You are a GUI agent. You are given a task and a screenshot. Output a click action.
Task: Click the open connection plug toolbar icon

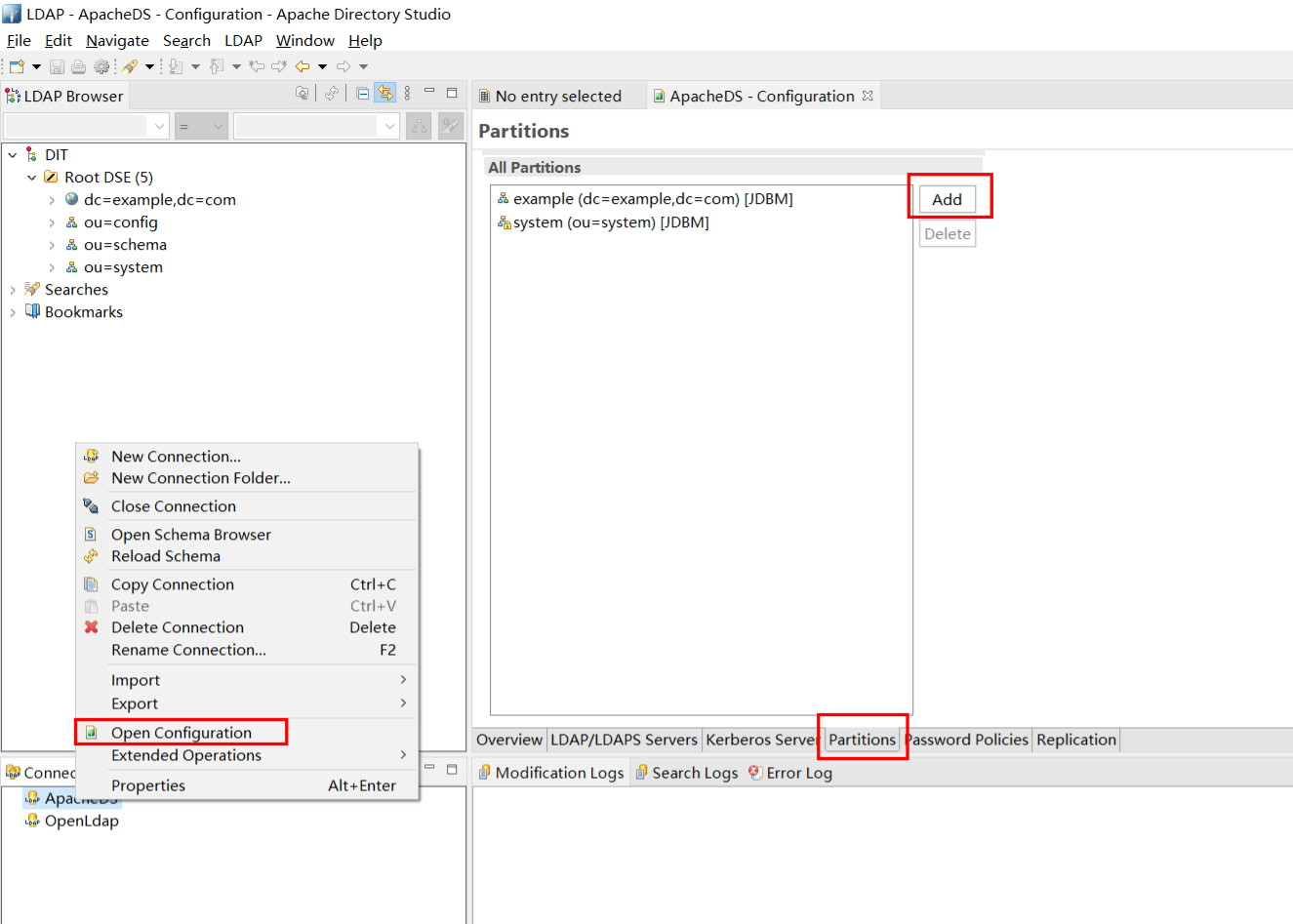(x=130, y=66)
